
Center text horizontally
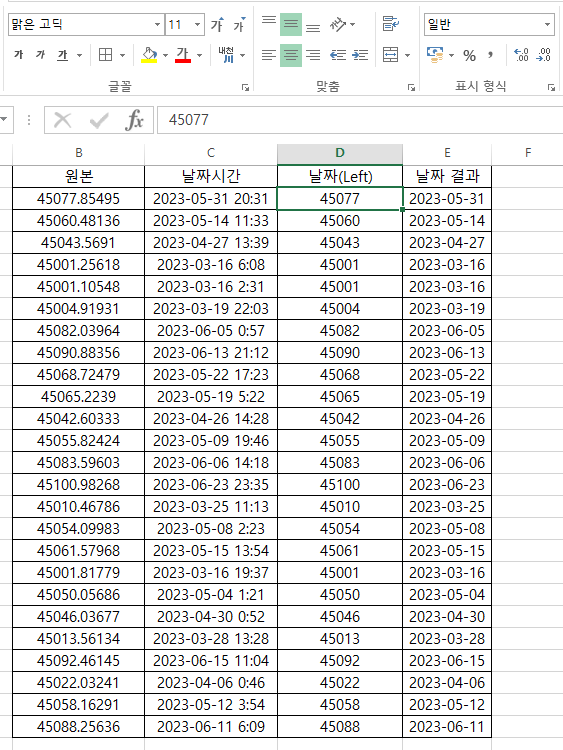(x=291, y=55)
